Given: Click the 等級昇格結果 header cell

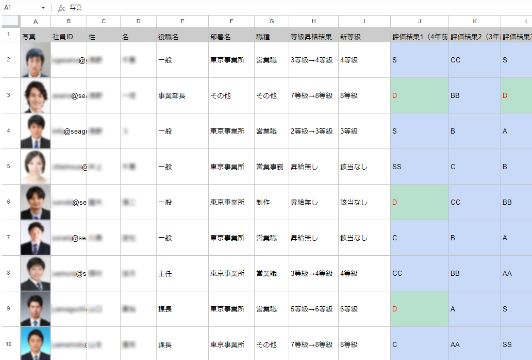Looking at the screenshot, I should (314, 35).
